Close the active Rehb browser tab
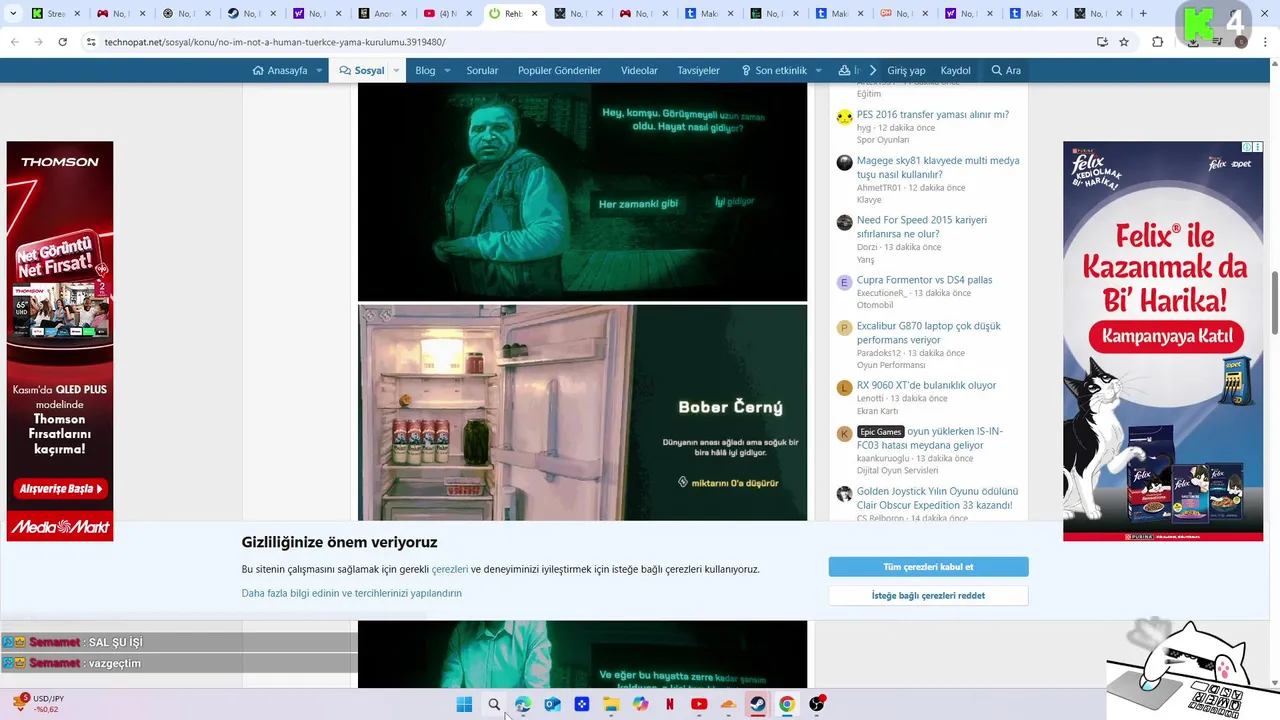1280x720 pixels. pos(534,14)
